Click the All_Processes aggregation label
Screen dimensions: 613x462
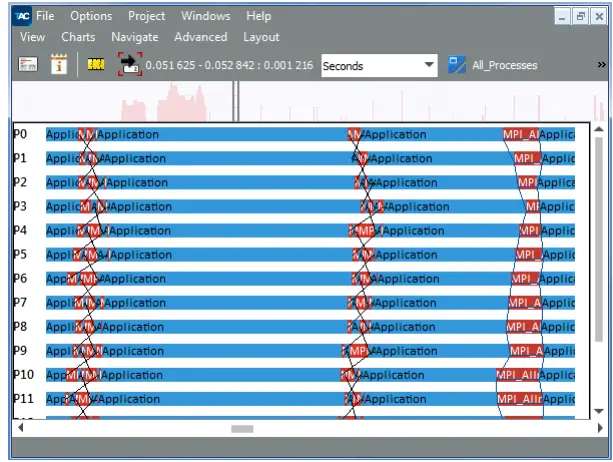pyautogui.click(x=505, y=65)
